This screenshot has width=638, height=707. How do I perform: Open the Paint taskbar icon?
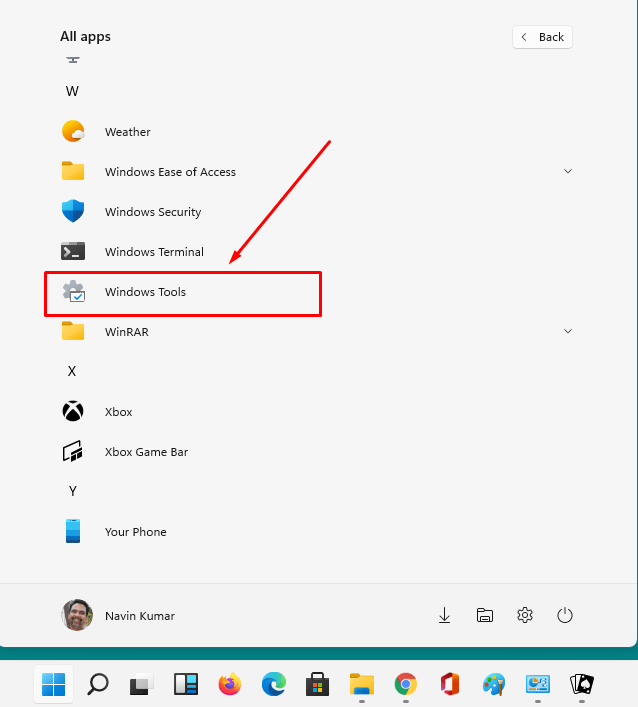click(494, 684)
